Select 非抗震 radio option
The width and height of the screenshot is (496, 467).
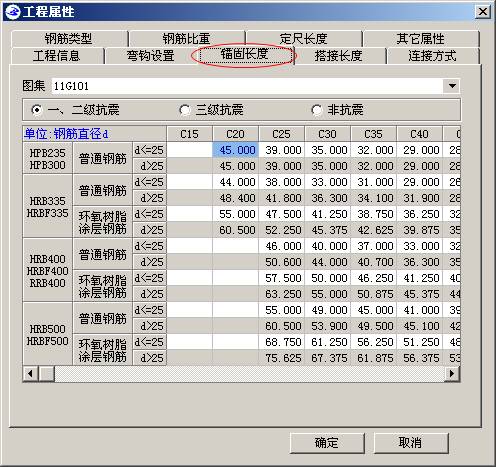pyautogui.click(x=317, y=110)
